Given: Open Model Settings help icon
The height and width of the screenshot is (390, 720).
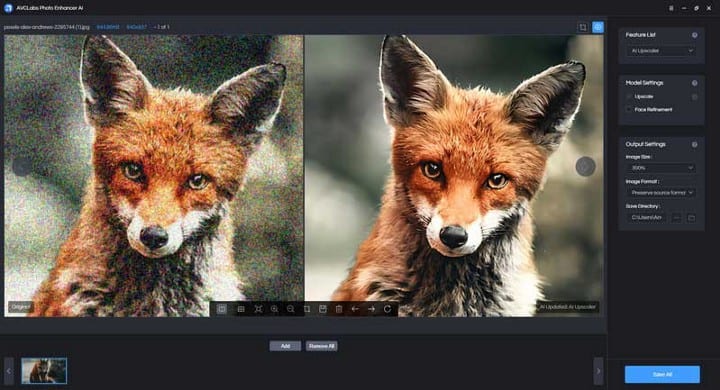Looking at the screenshot, I should (x=694, y=83).
